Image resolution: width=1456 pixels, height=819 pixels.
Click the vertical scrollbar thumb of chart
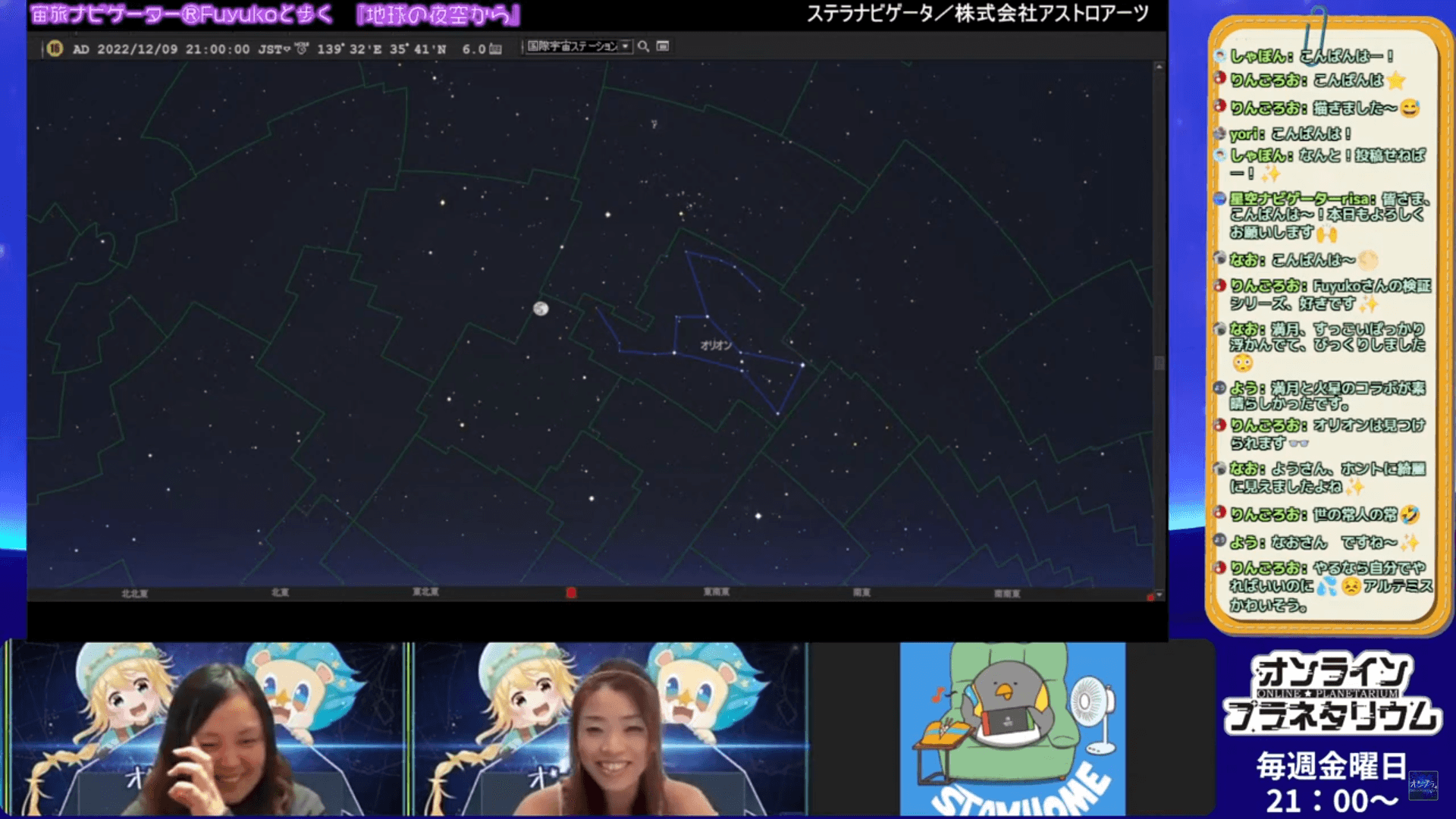[1159, 362]
